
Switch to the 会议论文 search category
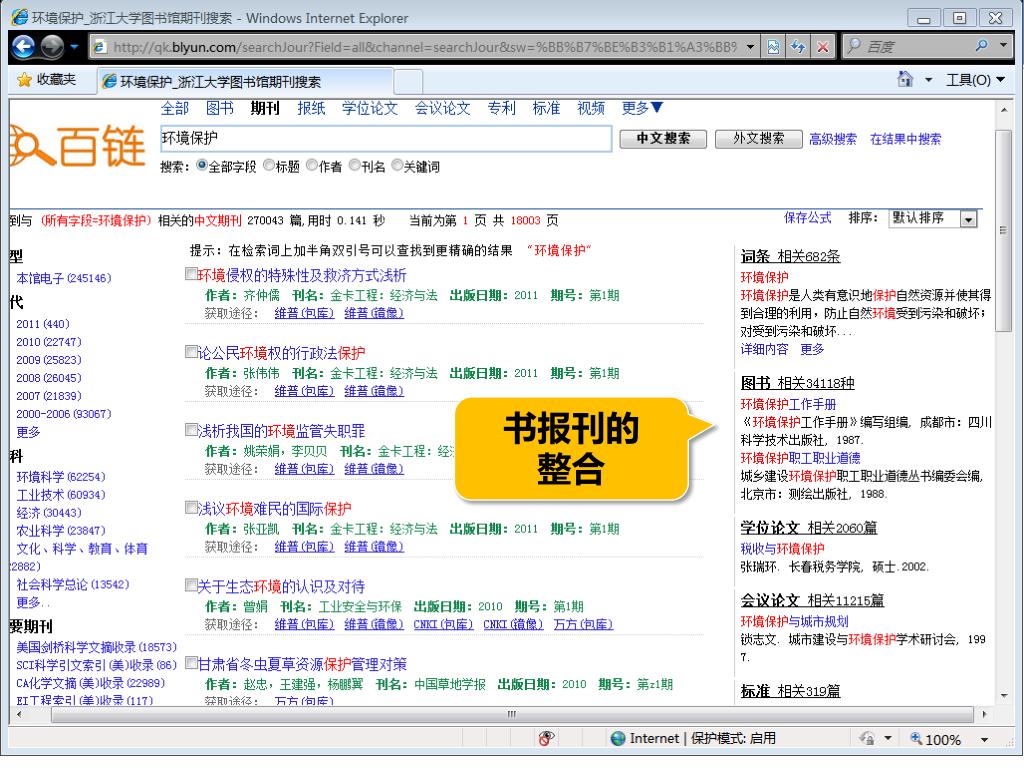click(442, 108)
